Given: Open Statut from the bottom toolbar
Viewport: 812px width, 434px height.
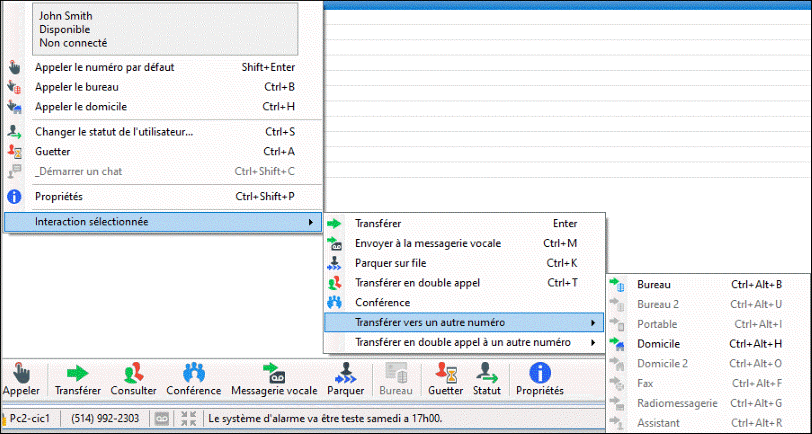Looking at the screenshot, I should click(487, 379).
